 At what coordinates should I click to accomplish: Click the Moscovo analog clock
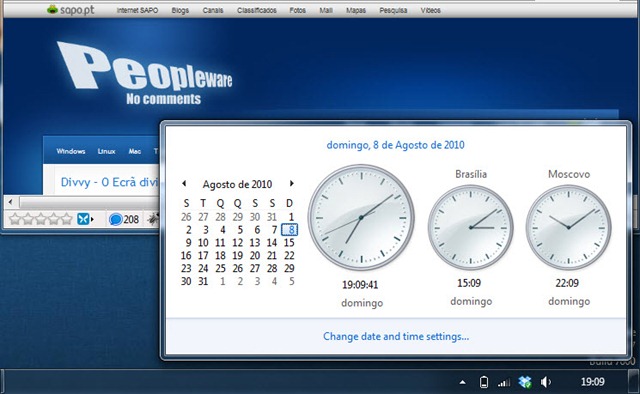(x=568, y=227)
